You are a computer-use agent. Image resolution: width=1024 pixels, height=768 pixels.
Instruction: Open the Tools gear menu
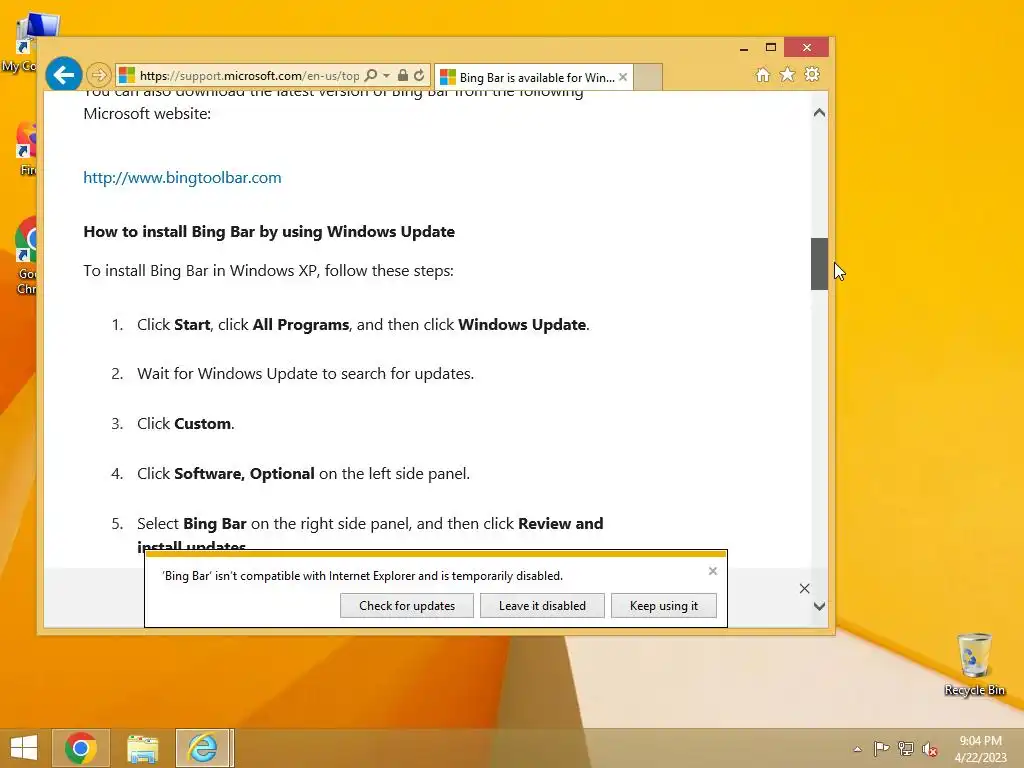pos(812,74)
